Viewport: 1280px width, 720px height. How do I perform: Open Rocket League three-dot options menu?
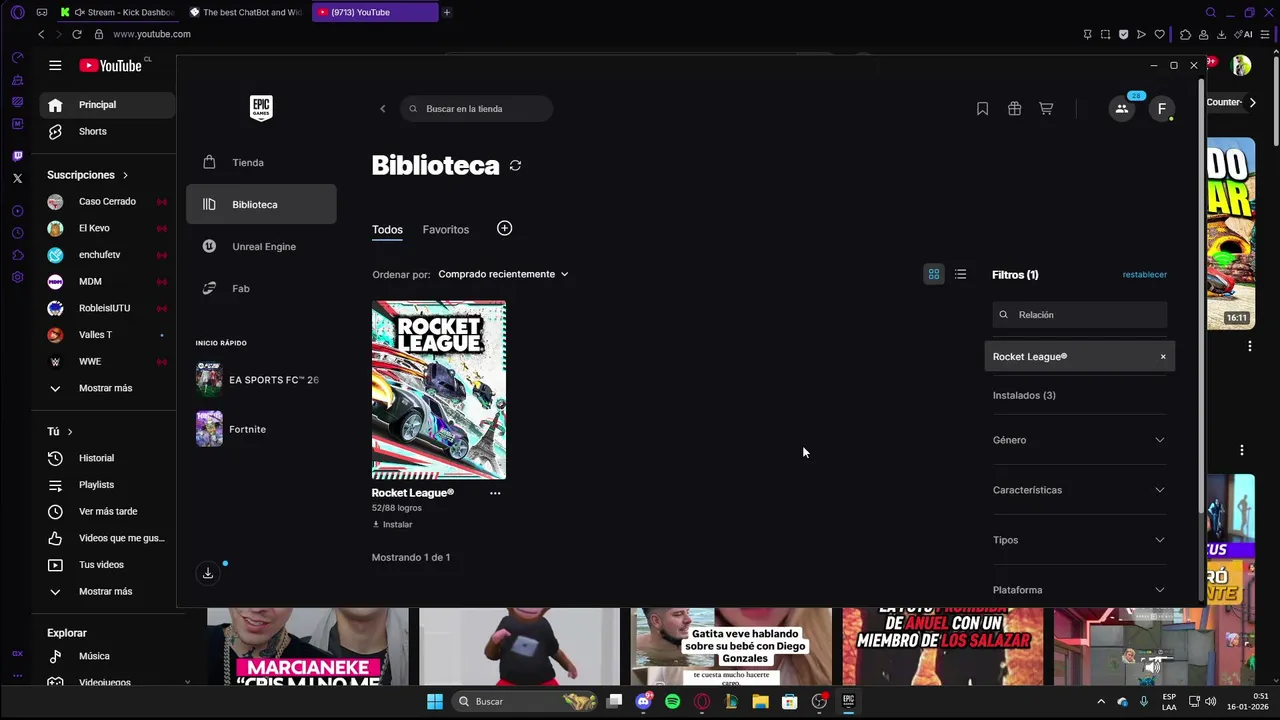pyautogui.click(x=495, y=493)
